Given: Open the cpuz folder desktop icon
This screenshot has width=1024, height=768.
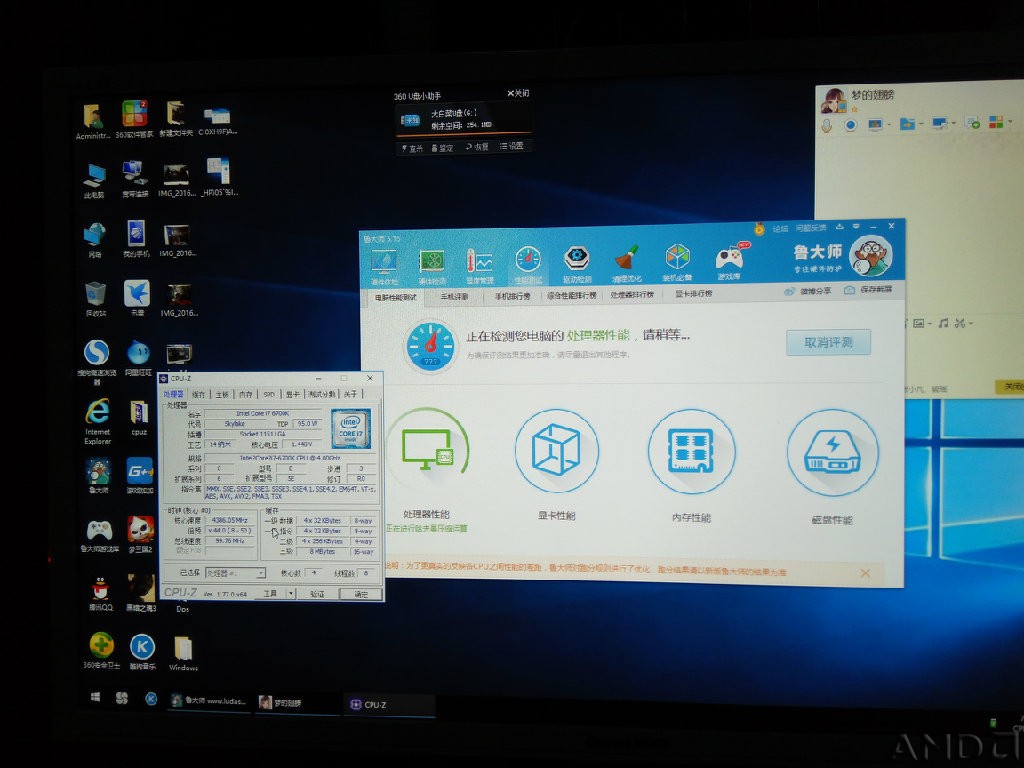Looking at the screenshot, I should point(138,418).
